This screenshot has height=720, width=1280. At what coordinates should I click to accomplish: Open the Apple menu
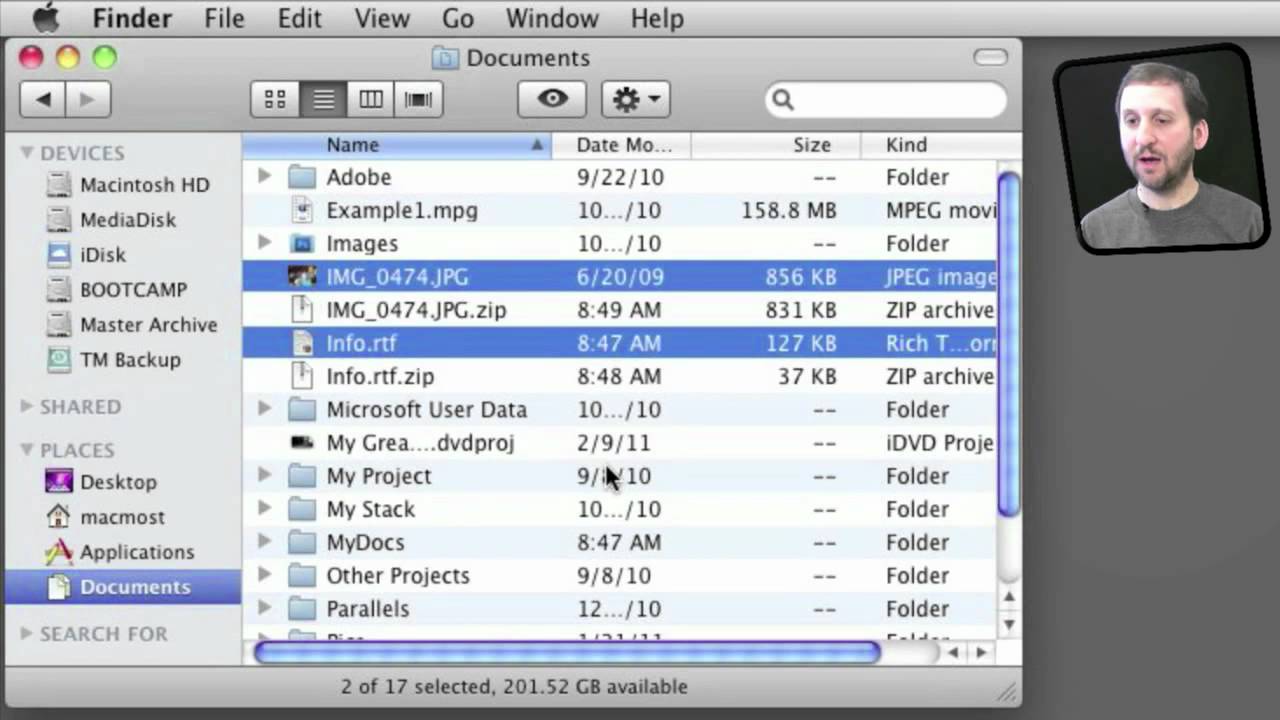46,18
